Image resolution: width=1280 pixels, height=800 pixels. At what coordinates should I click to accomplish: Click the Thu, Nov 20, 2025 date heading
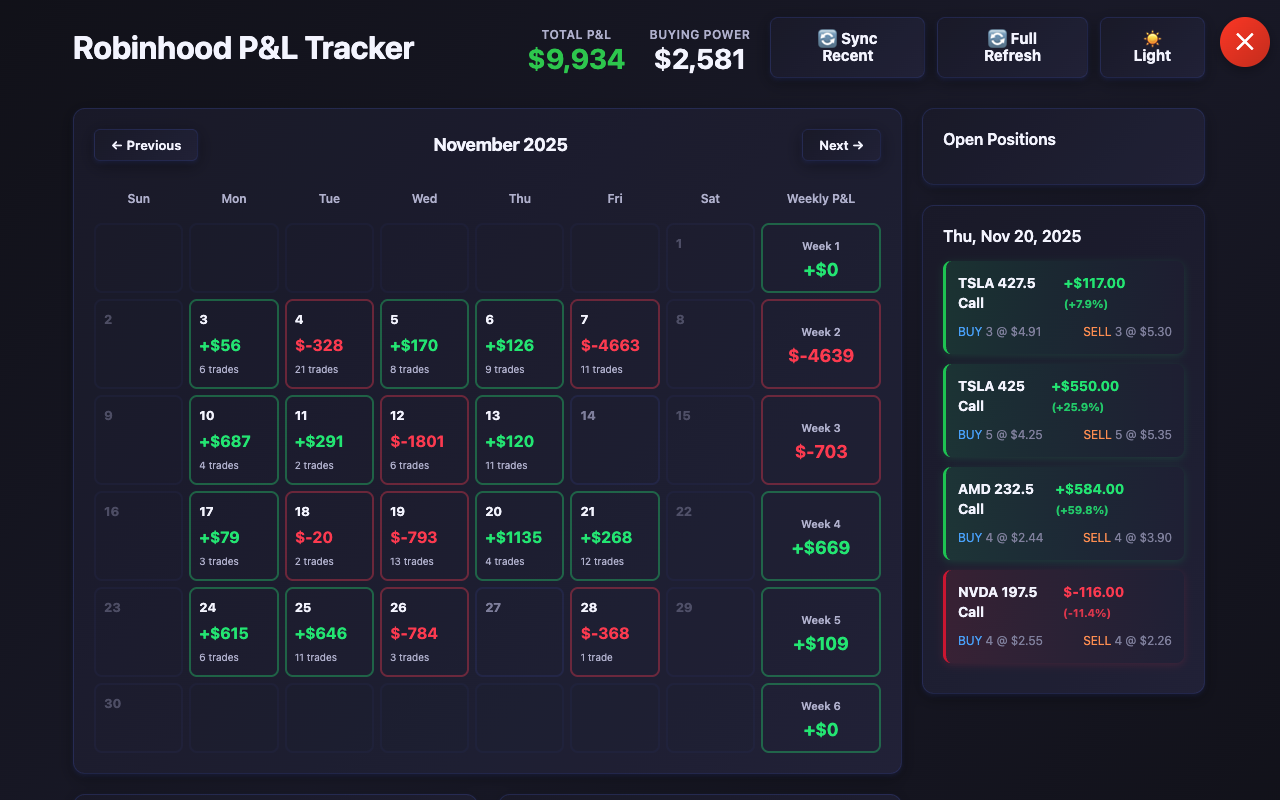(x=1012, y=236)
